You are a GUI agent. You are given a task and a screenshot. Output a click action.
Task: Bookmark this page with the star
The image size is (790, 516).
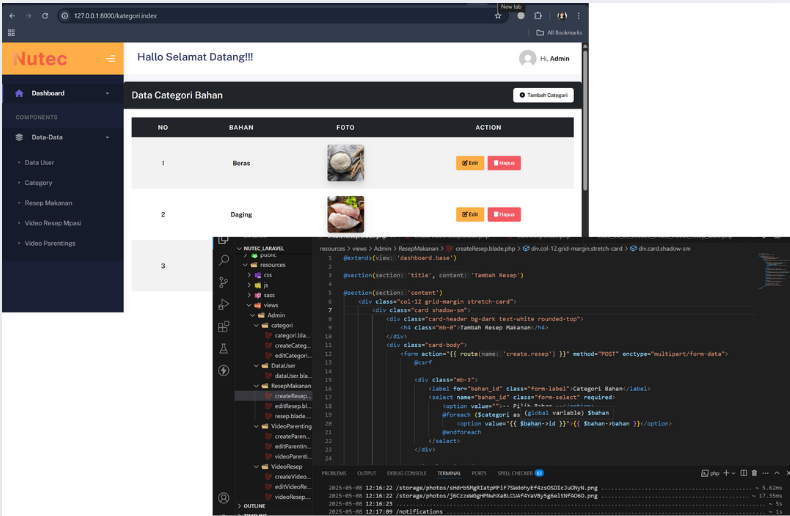(x=498, y=16)
